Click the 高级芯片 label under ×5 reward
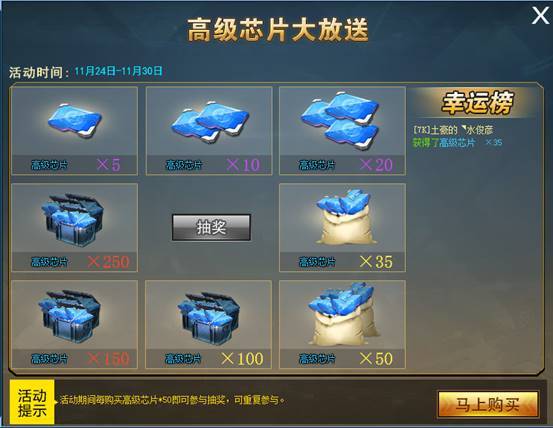This screenshot has height=428, width=553. pyautogui.click(x=49, y=165)
